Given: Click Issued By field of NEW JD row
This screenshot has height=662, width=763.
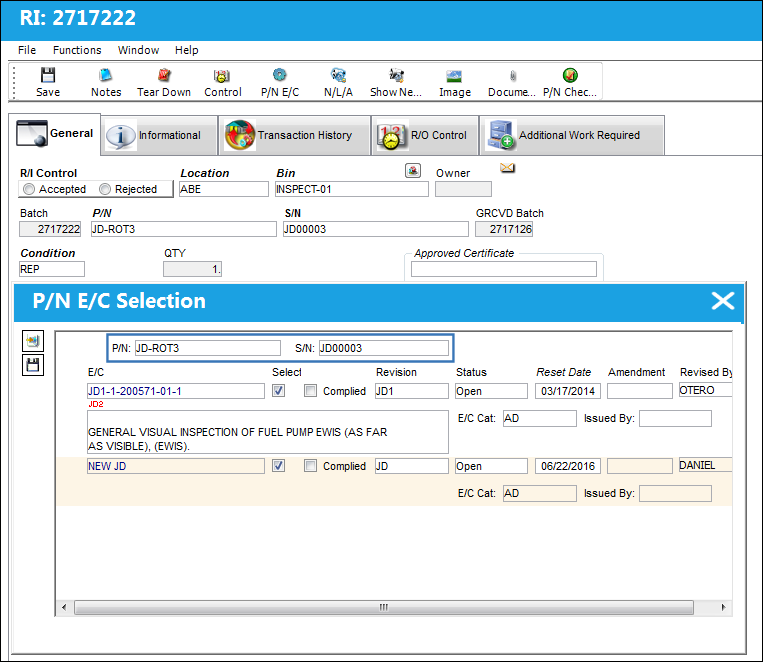Looking at the screenshot, I should point(675,493).
